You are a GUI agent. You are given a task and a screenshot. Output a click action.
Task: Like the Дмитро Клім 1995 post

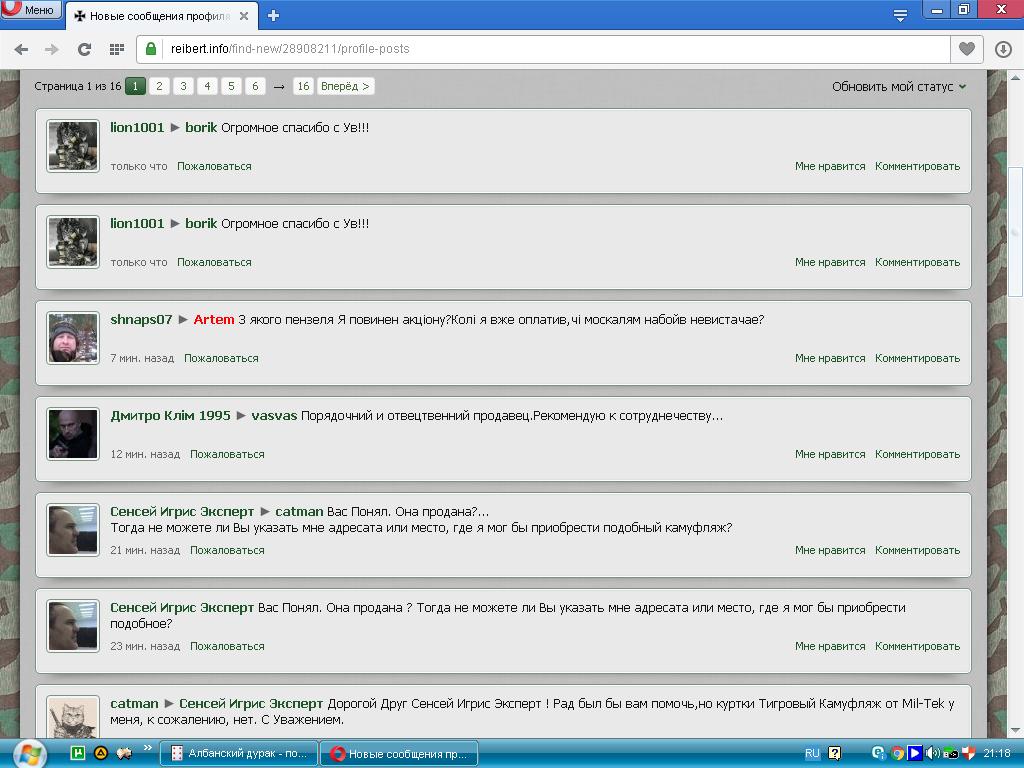tap(830, 454)
